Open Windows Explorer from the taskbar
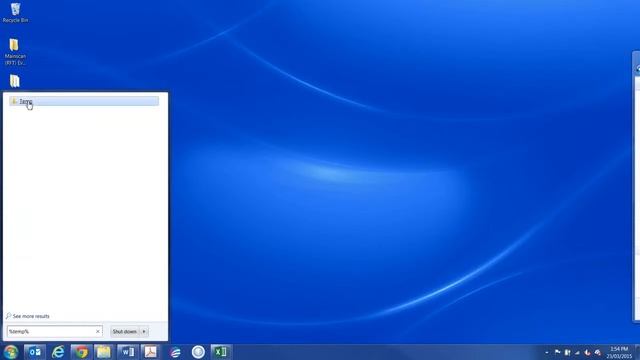This screenshot has width=640, height=360. [104, 352]
